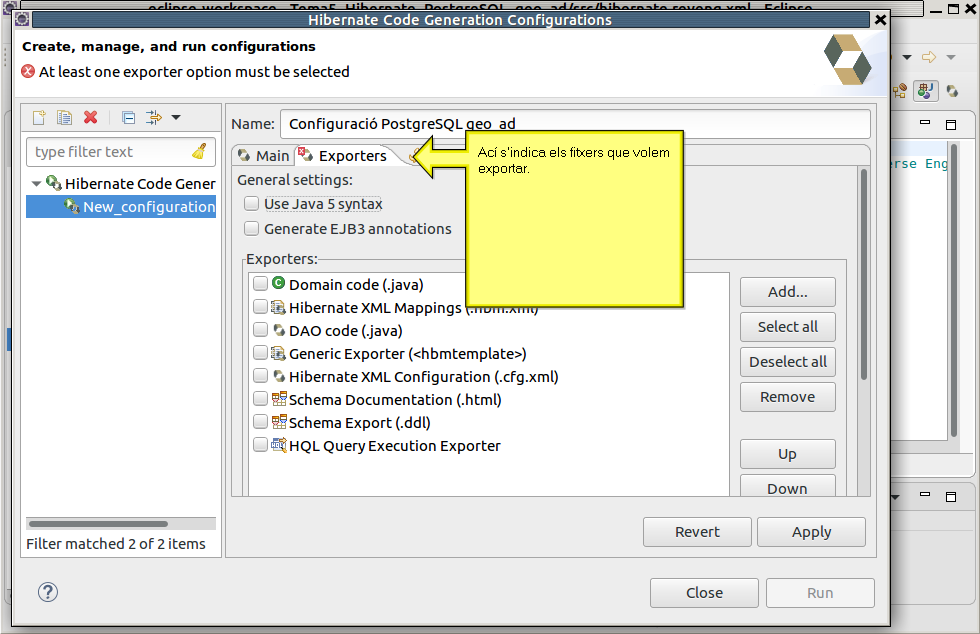This screenshot has height=634, width=980.
Task: Click the Hibernate XML Mappings row icon
Action: click(x=279, y=307)
